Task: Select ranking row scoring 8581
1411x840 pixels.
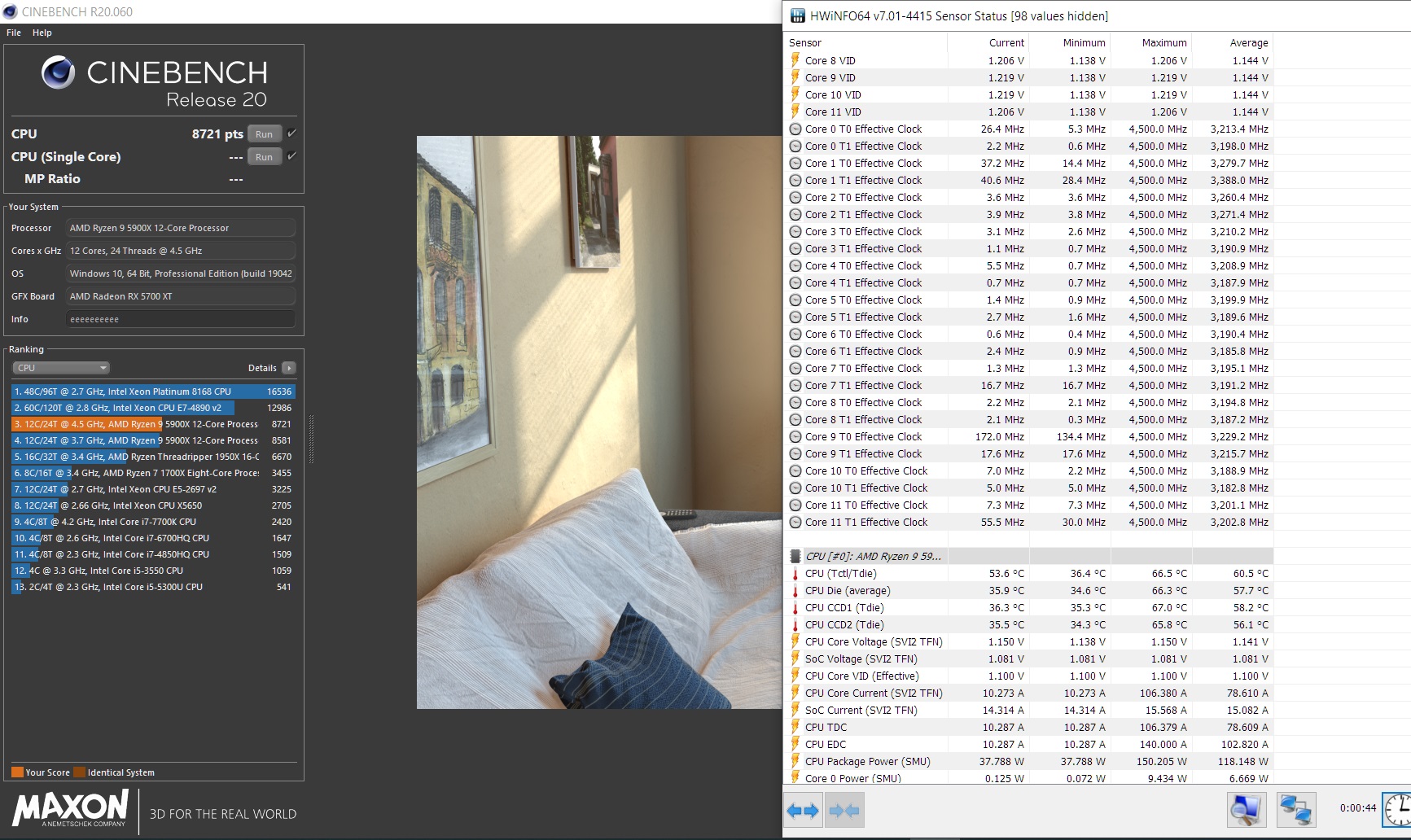Action: [153, 440]
